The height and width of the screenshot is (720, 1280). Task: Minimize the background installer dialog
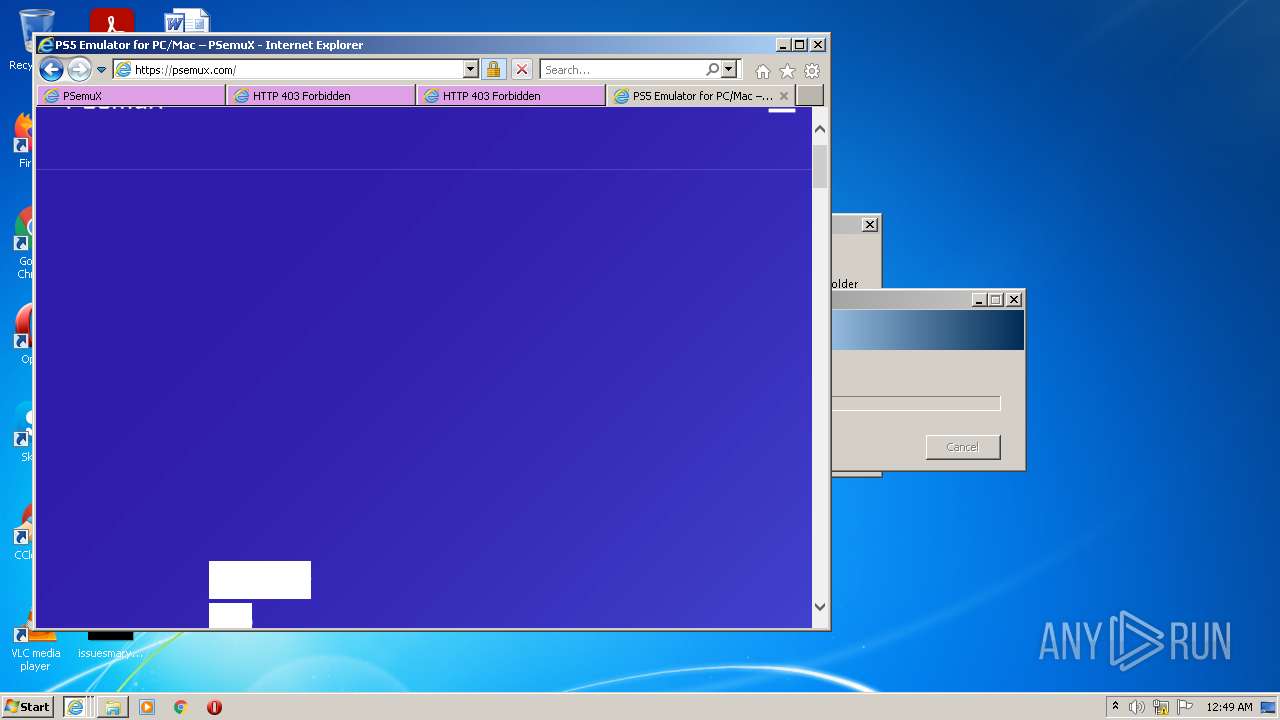[x=979, y=300]
